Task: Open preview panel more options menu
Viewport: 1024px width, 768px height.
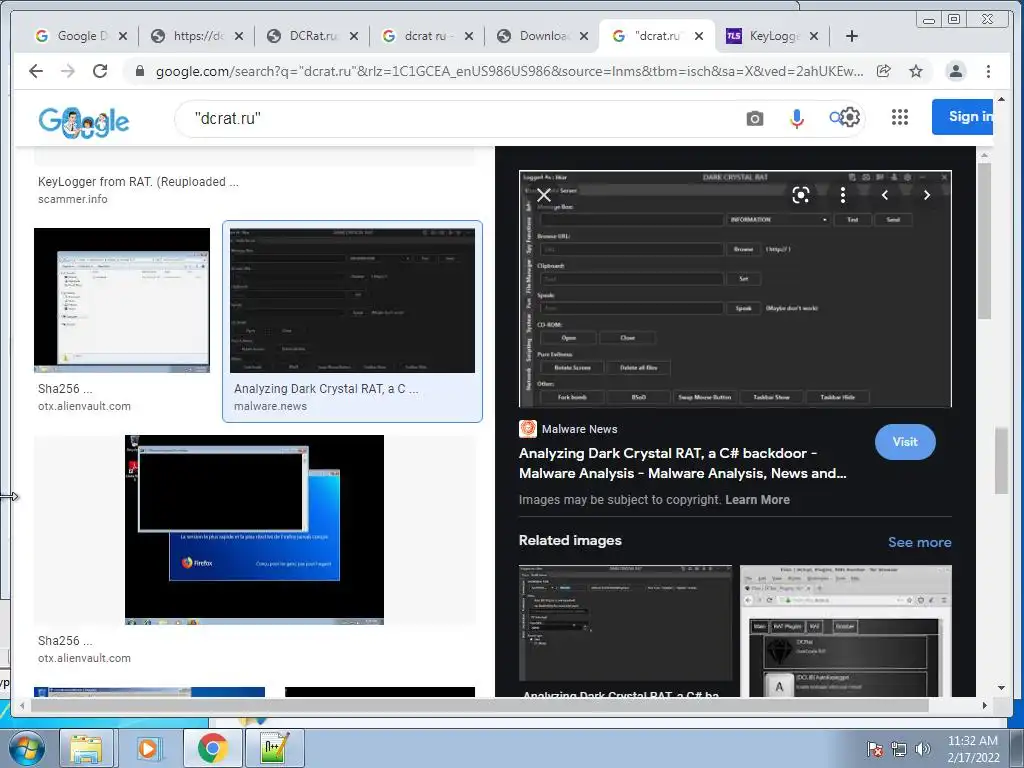Action: (x=842, y=195)
